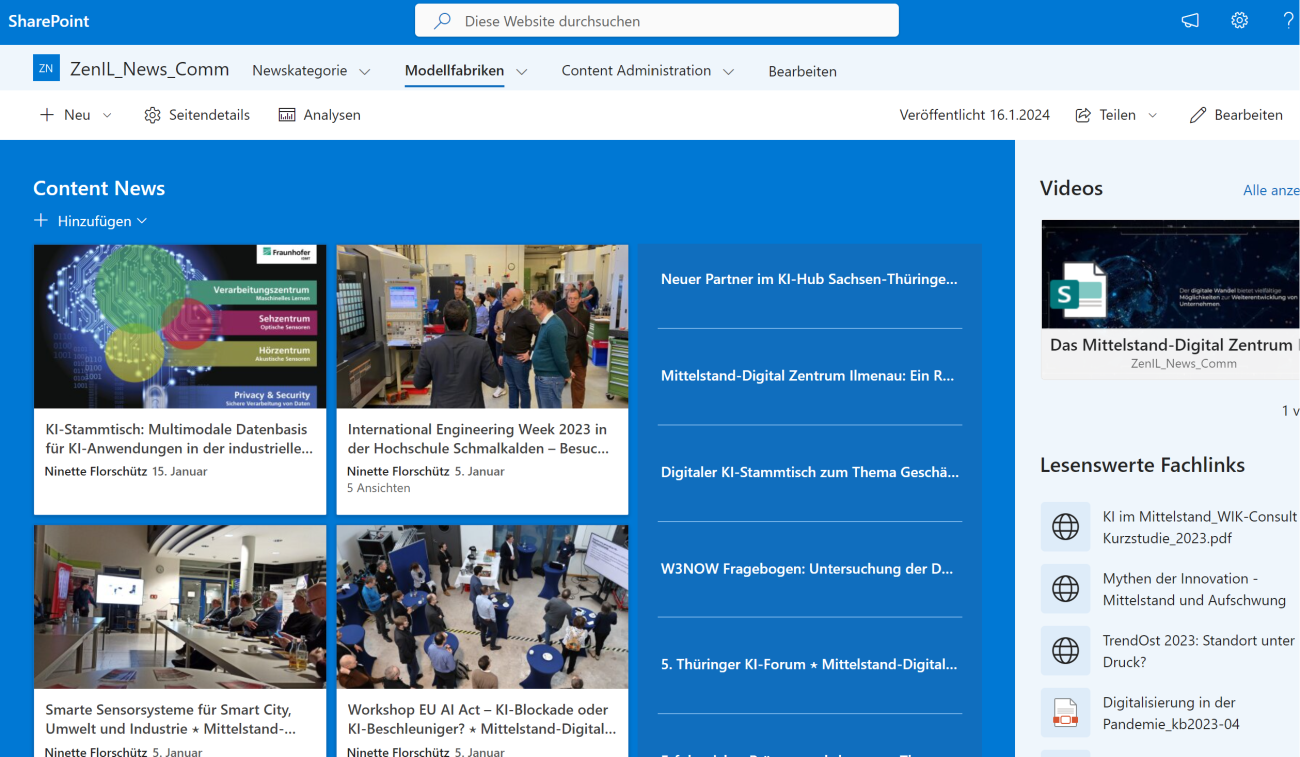Click the Seitendetails gear icon

click(152, 115)
